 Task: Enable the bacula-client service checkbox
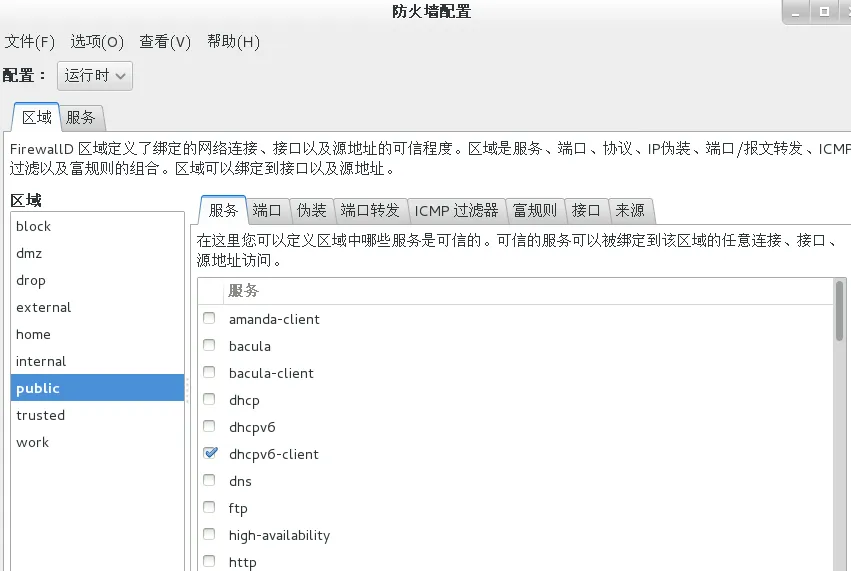209,372
